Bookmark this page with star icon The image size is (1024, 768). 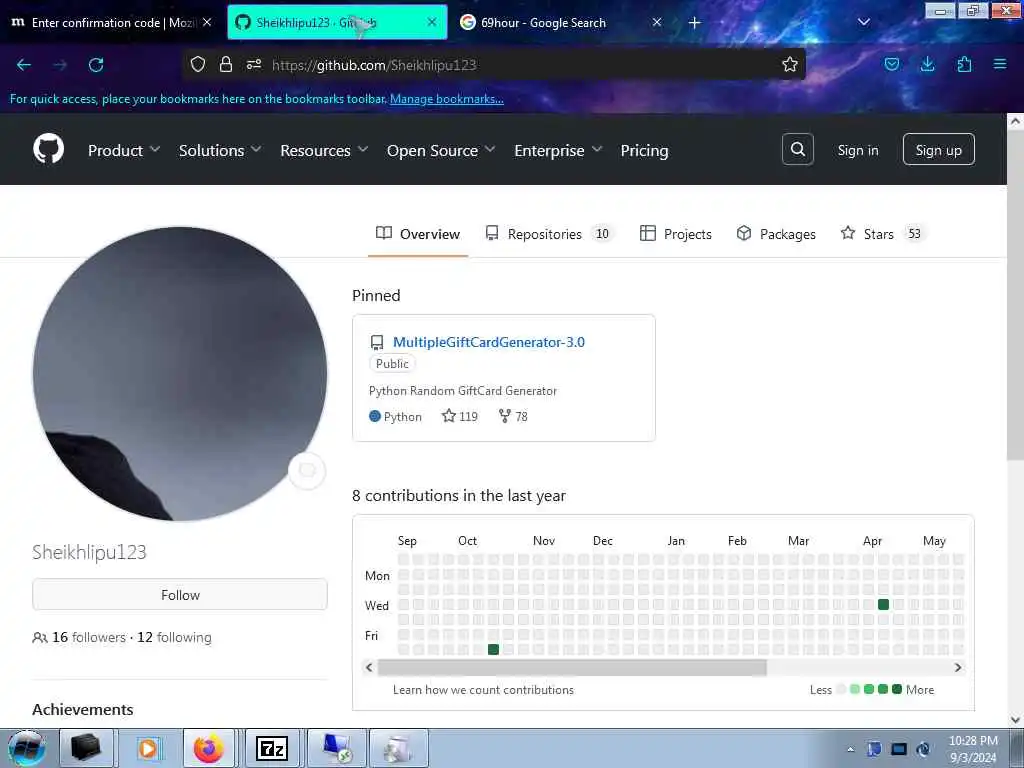tap(790, 64)
